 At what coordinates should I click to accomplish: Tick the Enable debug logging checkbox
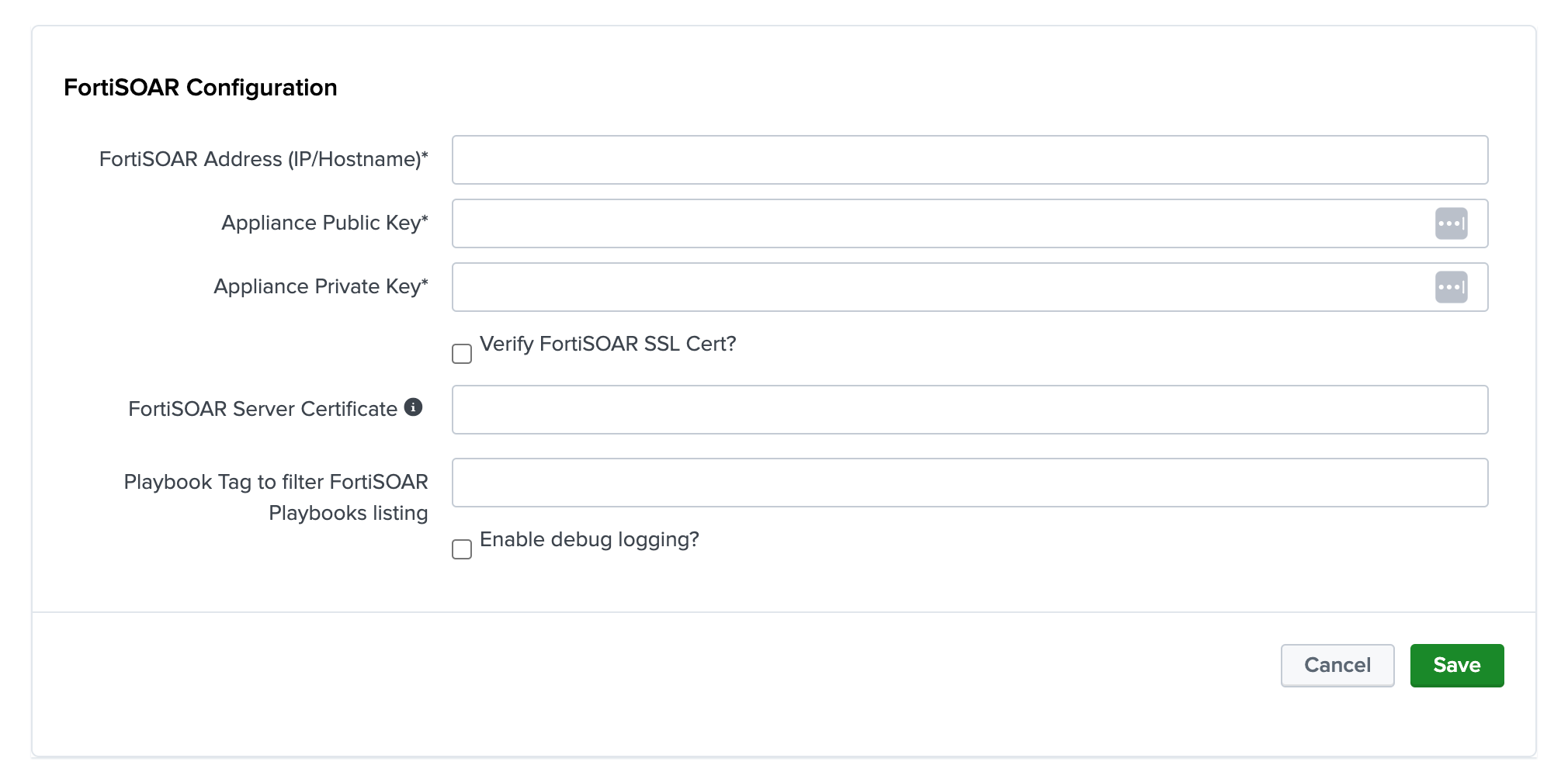[x=462, y=549]
